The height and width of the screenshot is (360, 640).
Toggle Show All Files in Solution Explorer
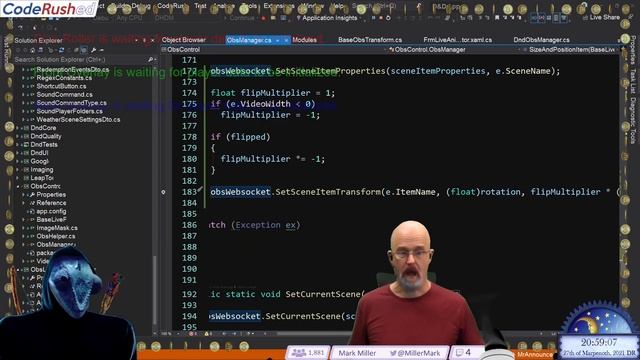[x=83, y=50]
